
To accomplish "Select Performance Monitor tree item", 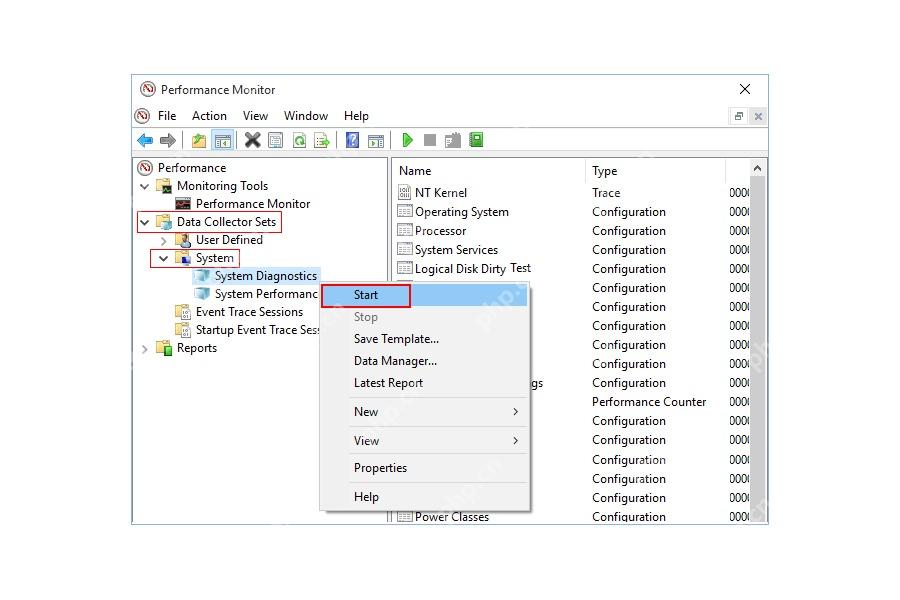I will tap(253, 204).
